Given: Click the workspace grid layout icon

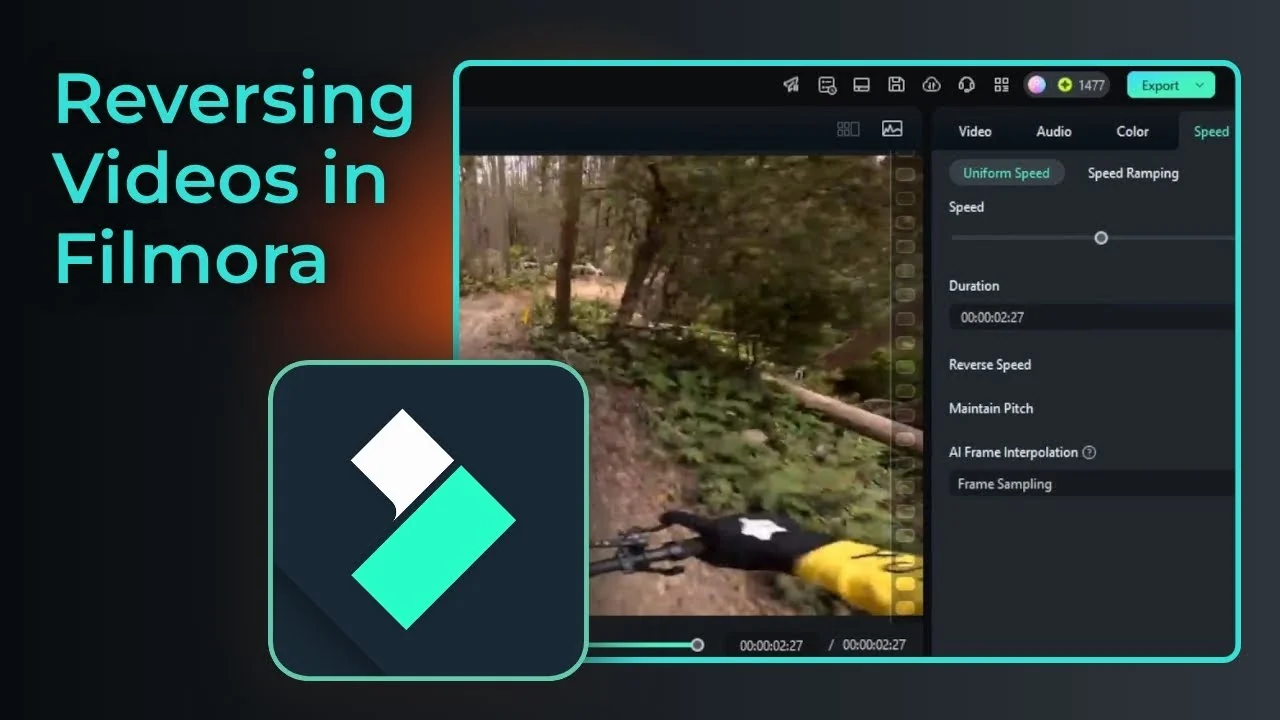Looking at the screenshot, I should click(x=1001, y=85).
